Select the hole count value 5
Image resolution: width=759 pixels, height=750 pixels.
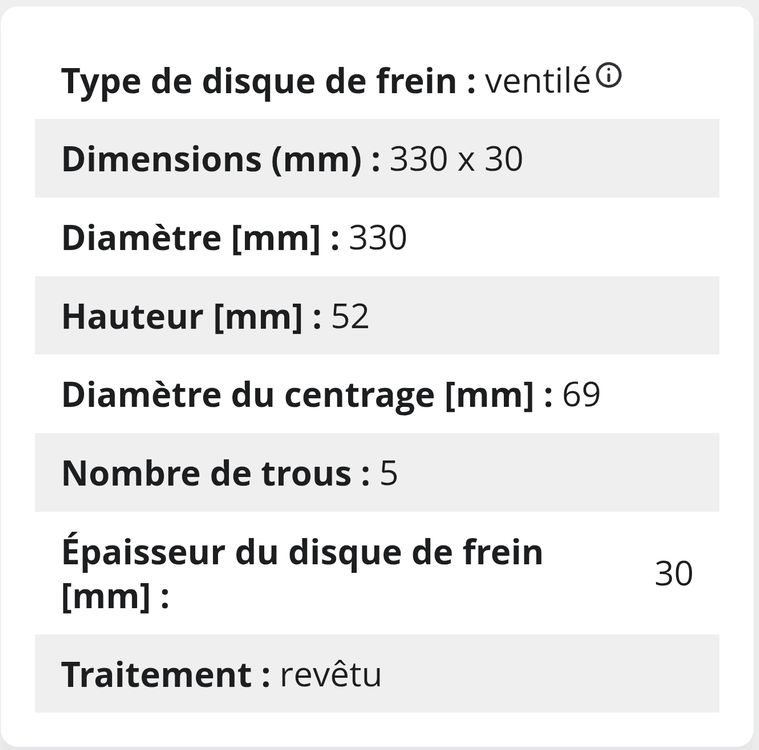tap(389, 474)
